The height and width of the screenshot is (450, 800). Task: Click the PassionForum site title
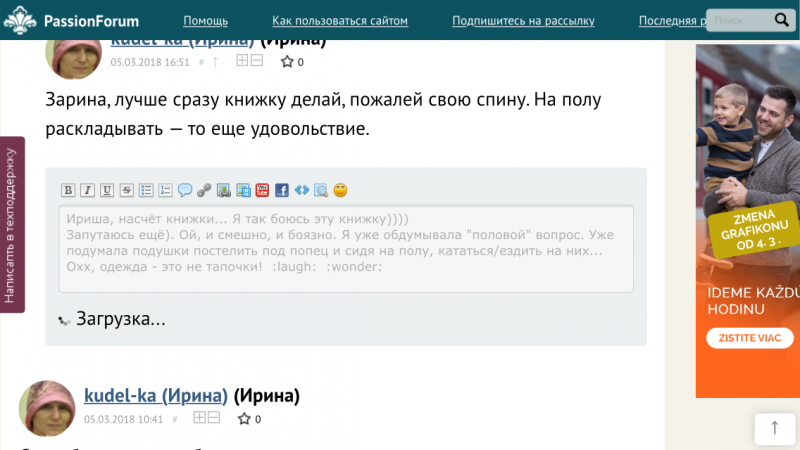pos(91,21)
